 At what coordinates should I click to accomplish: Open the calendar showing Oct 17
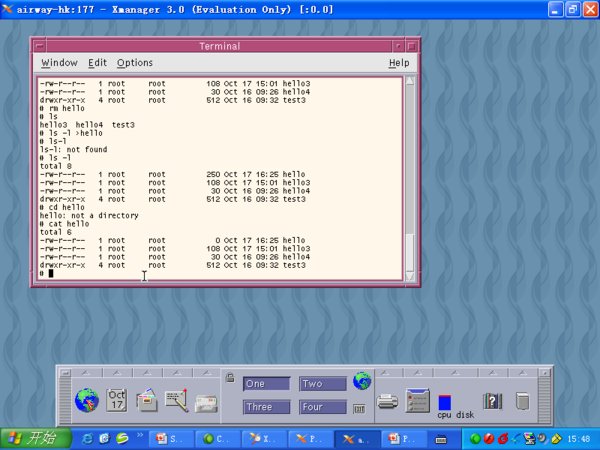(x=117, y=401)
